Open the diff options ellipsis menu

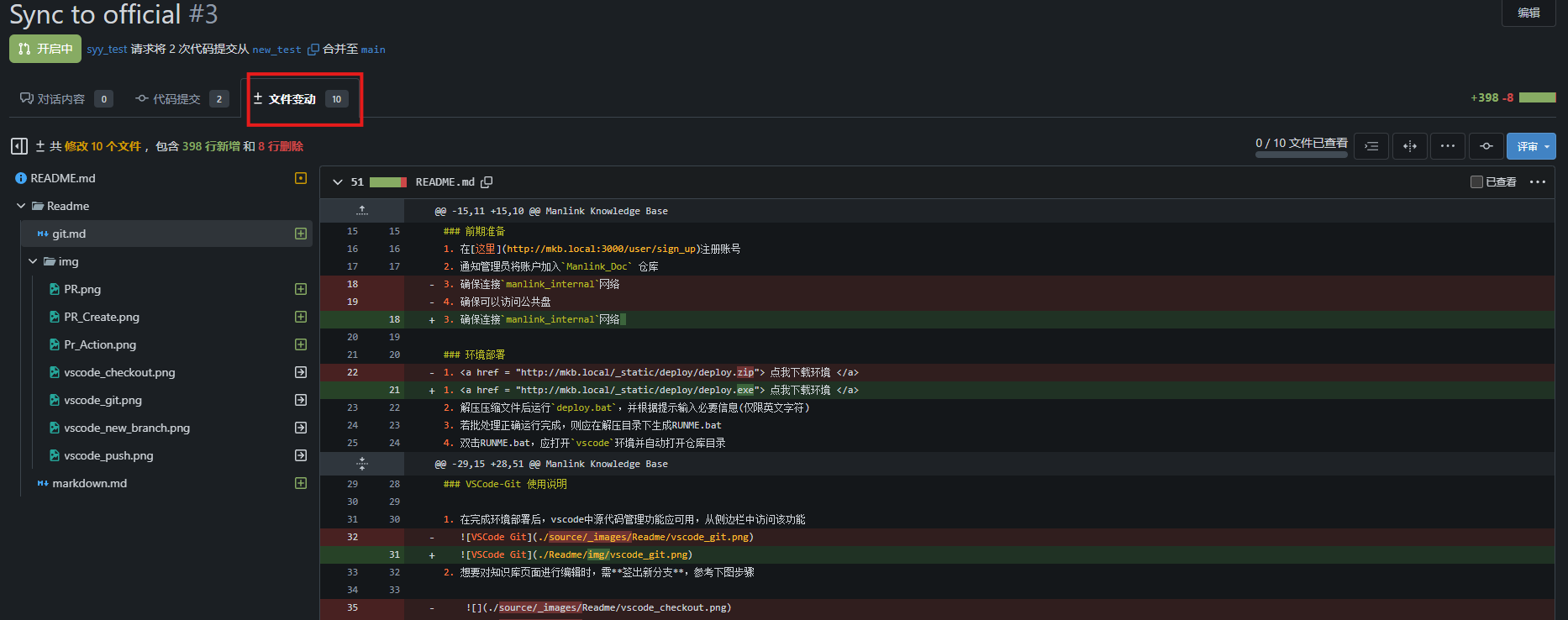(1448, 146)
